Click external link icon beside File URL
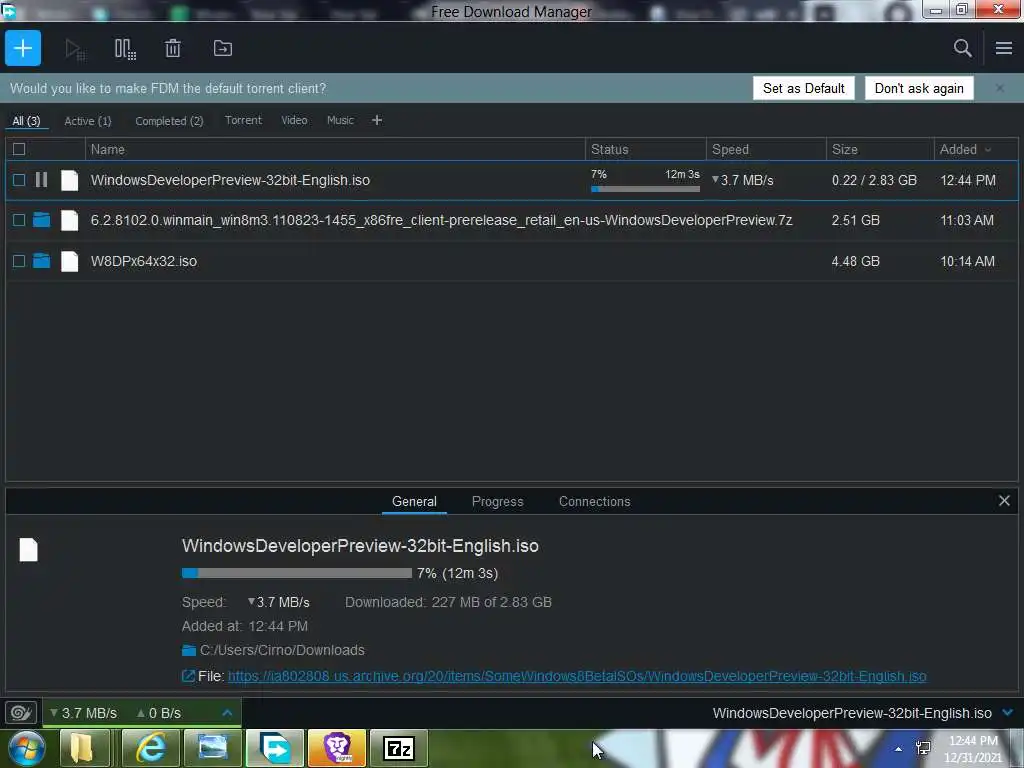 coord(188,676)
